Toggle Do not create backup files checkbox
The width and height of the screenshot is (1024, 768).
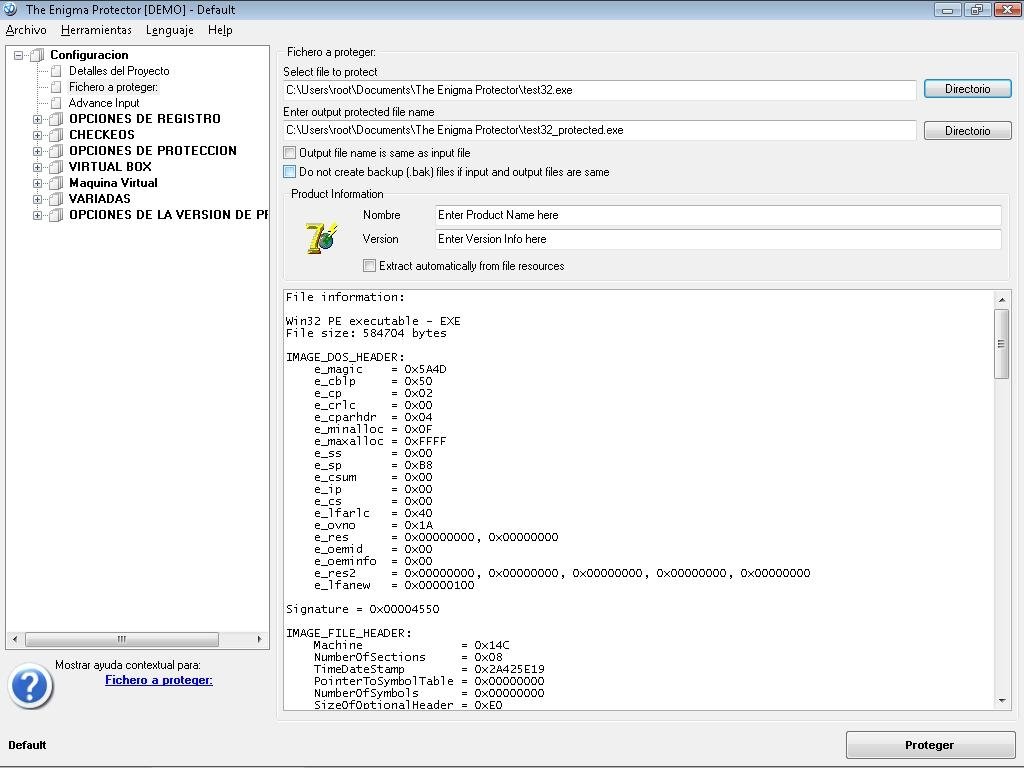click(289, 172)
